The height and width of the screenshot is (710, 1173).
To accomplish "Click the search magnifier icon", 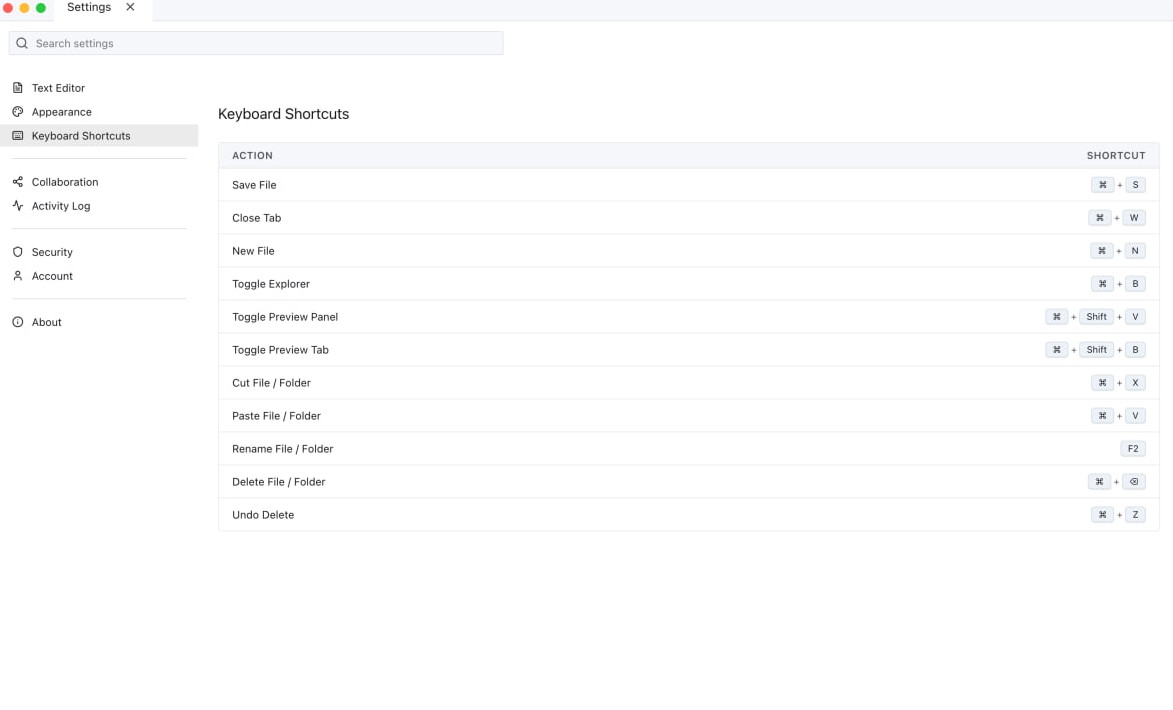I will [x=22, y=43].
